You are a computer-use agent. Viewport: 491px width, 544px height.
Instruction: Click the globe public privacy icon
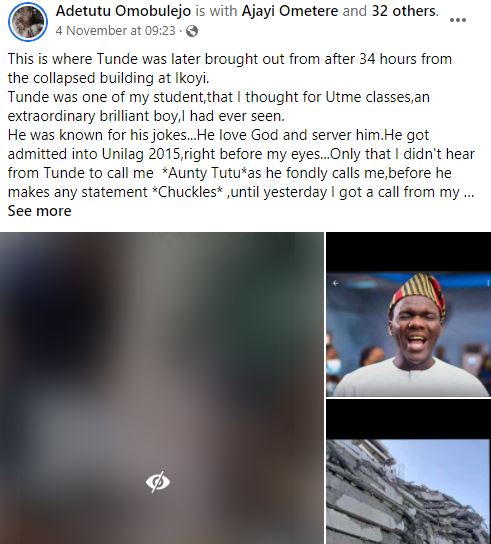point(192,31)
